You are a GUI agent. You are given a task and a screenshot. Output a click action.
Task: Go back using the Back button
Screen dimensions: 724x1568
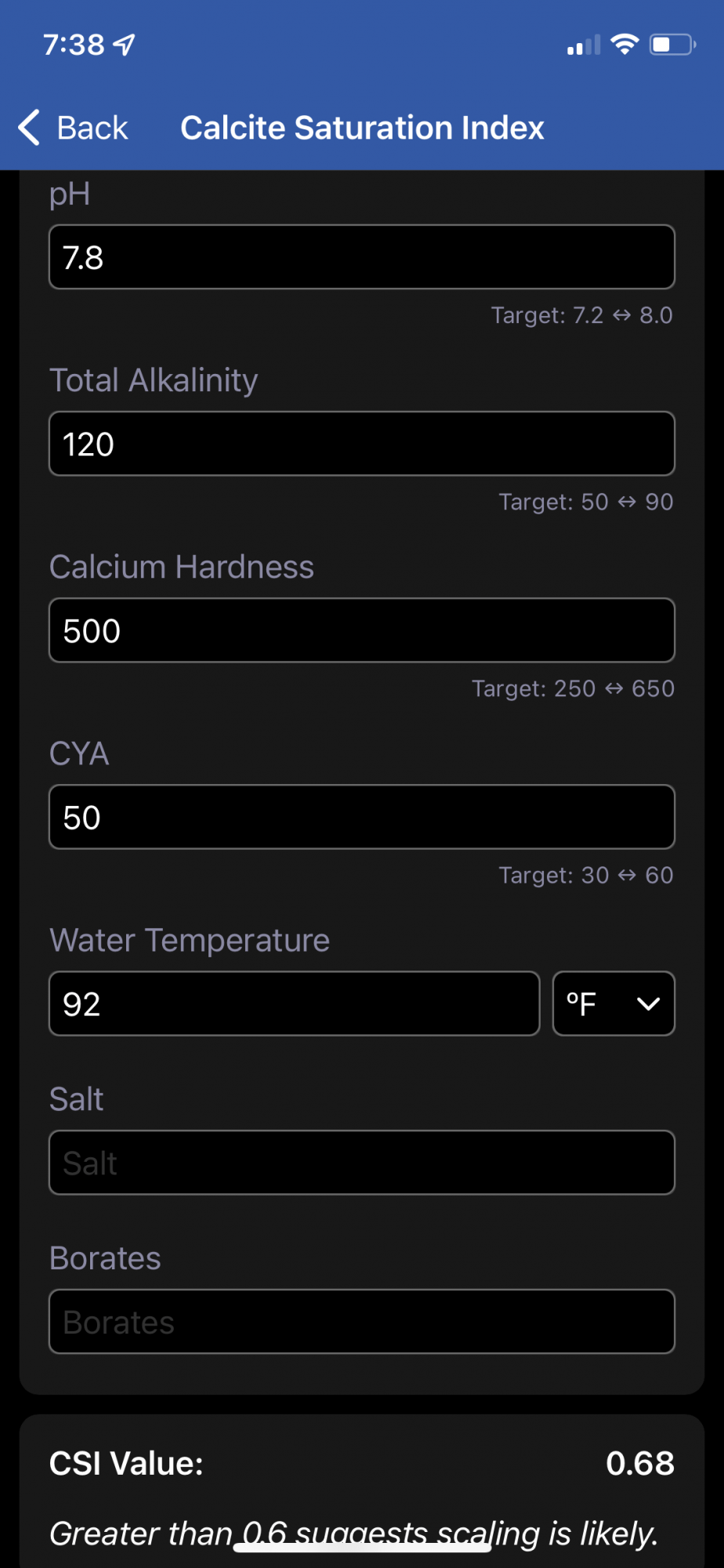[x=74, y=128]
